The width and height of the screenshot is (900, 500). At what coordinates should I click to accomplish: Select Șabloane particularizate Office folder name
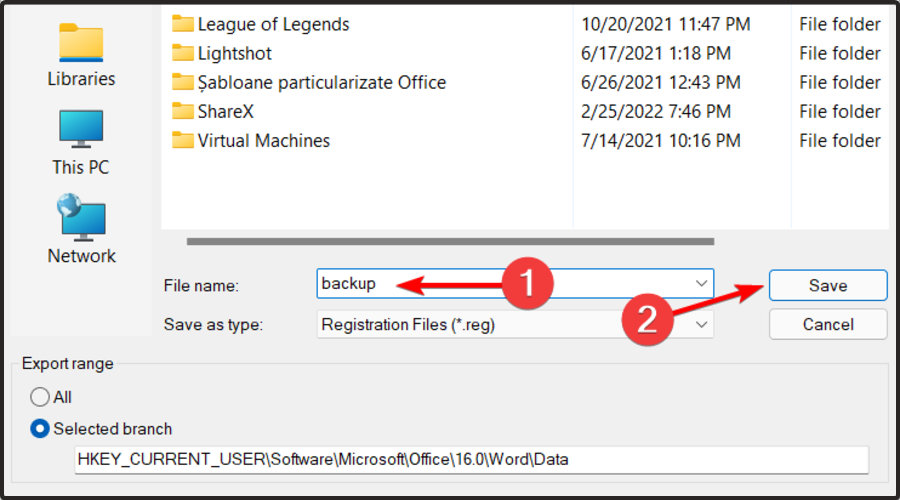click(321, 83)
